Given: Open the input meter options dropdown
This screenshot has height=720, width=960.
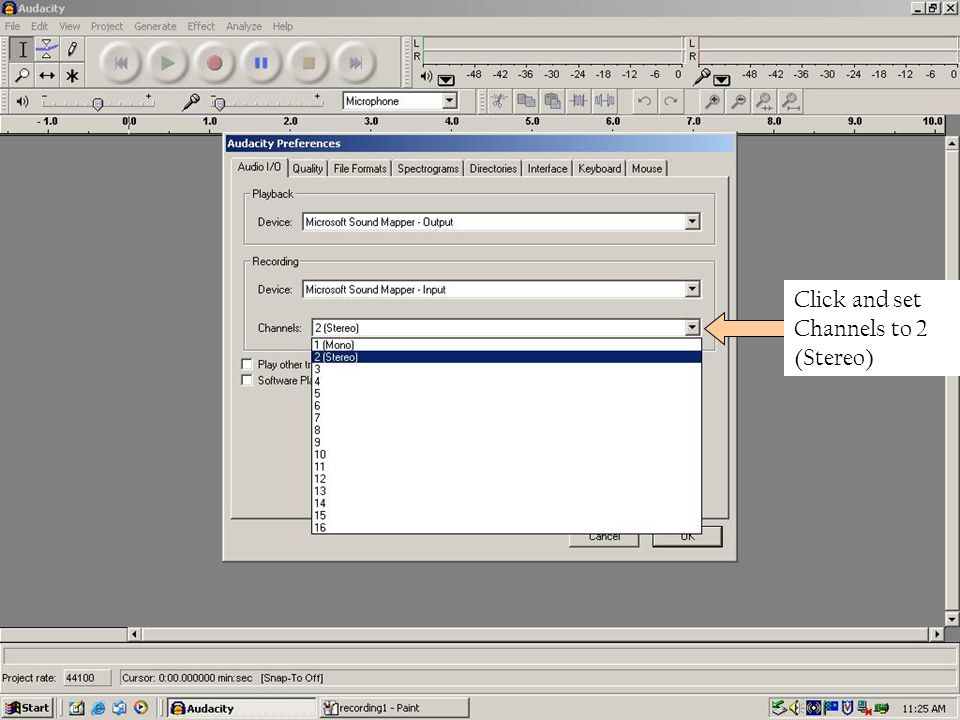Looking at the screenshot, I should [722, 80].
